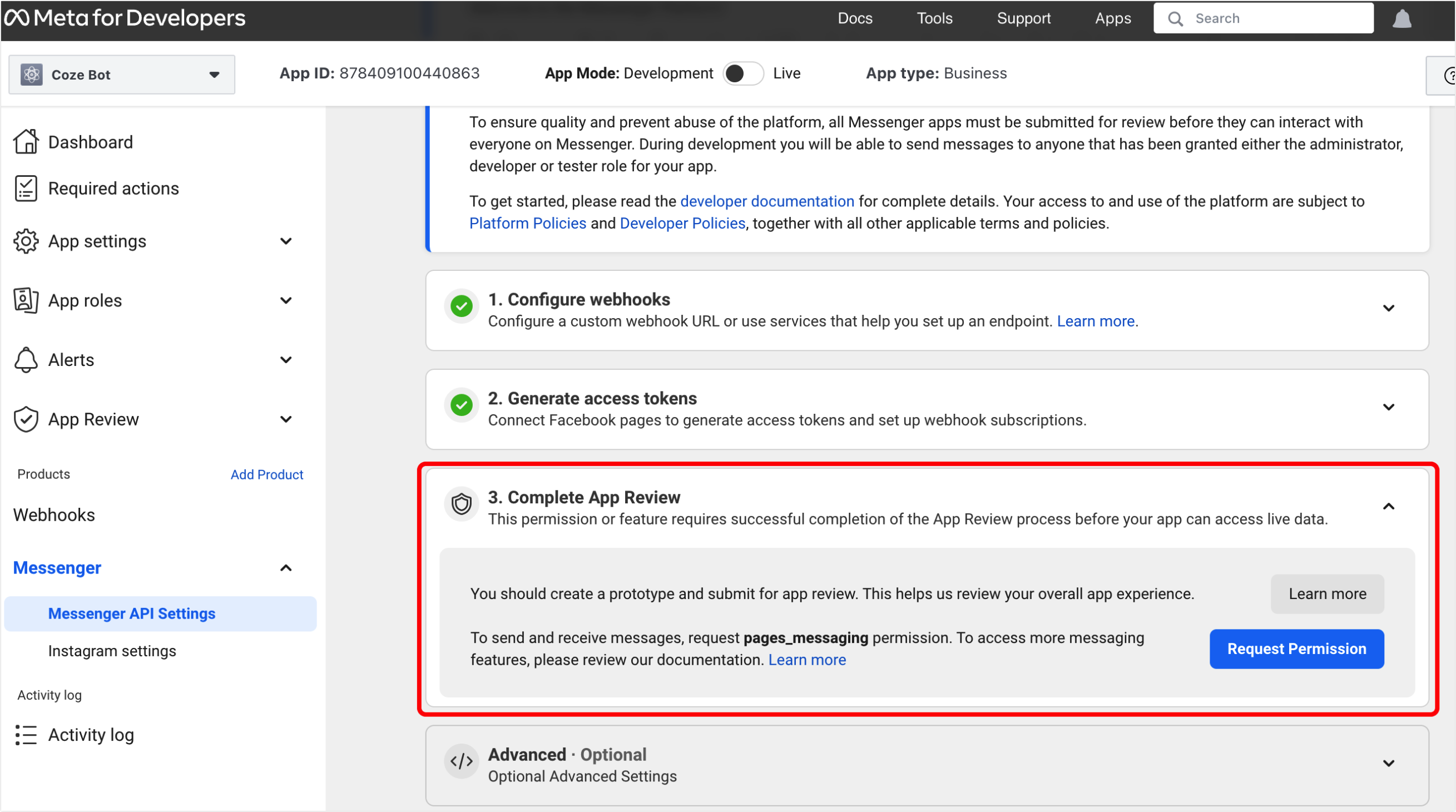Open the developer documentation link

pos(767,201)
